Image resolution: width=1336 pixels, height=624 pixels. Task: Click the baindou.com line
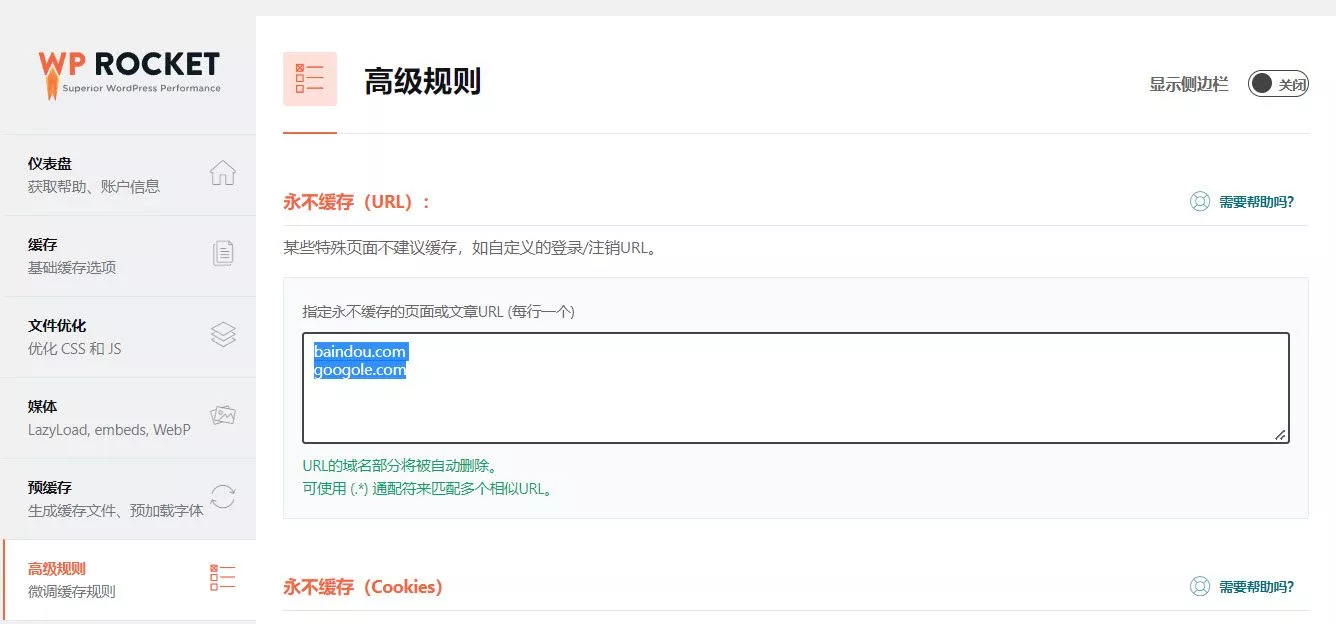coord(360,352)
